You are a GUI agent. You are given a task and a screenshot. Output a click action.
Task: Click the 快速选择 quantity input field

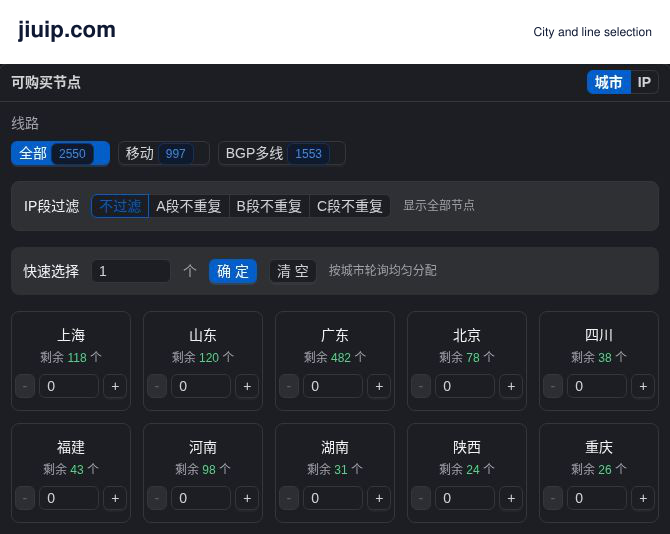[131, 271]
